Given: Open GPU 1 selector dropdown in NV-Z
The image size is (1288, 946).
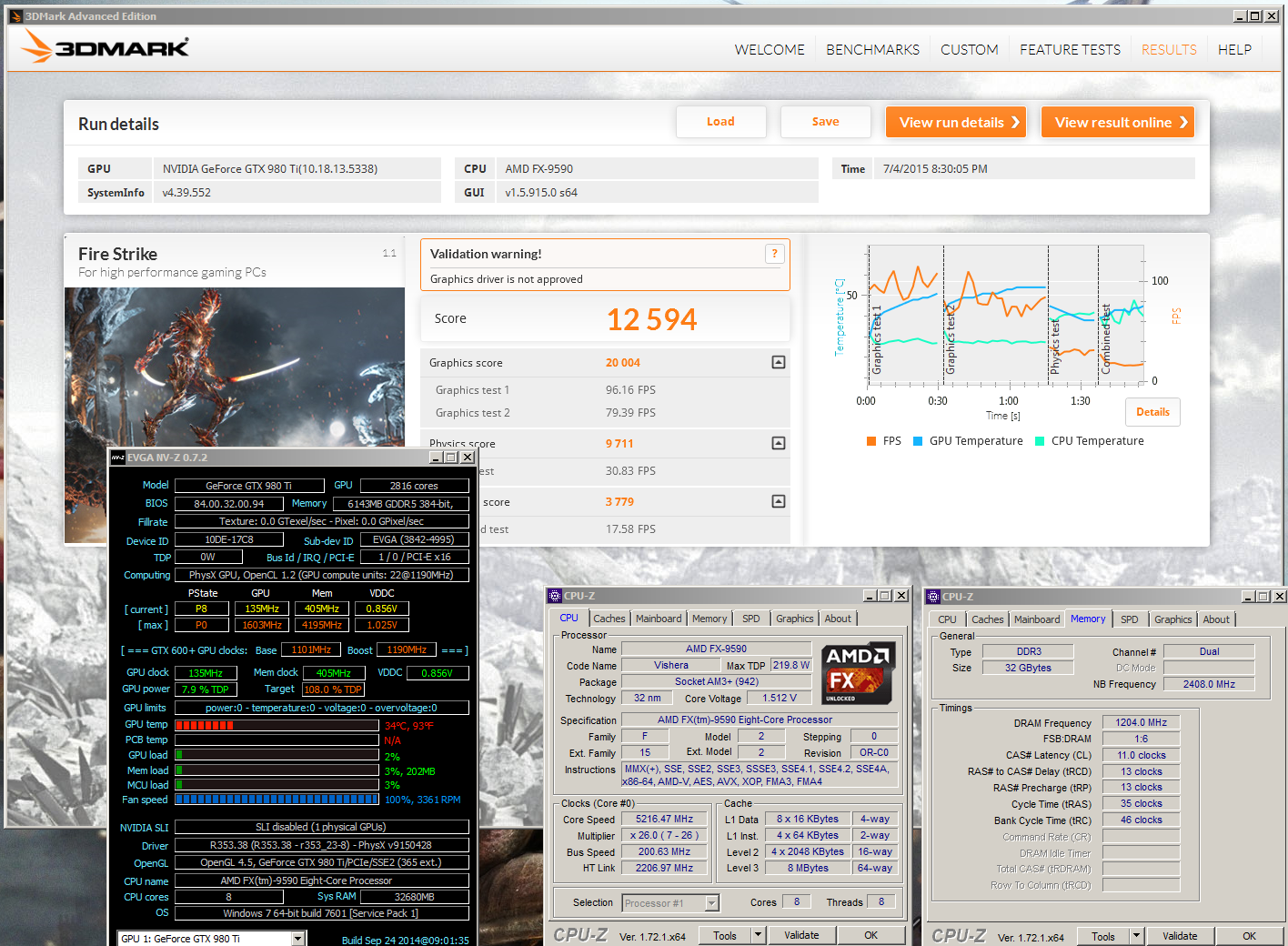Looking at the screenshot, I should click(297, 939).
